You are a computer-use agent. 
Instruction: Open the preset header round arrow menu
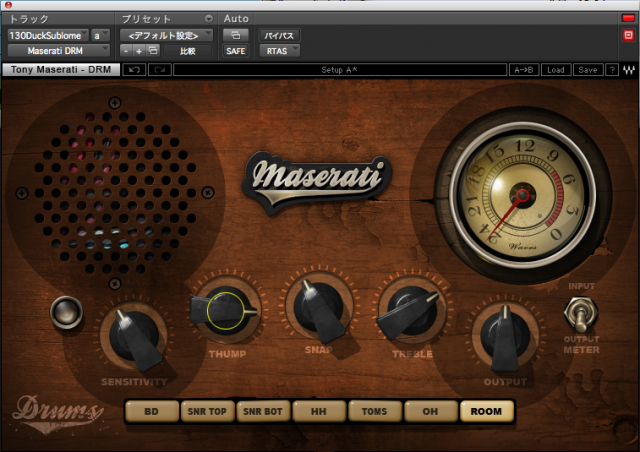(x=209, y=18)
